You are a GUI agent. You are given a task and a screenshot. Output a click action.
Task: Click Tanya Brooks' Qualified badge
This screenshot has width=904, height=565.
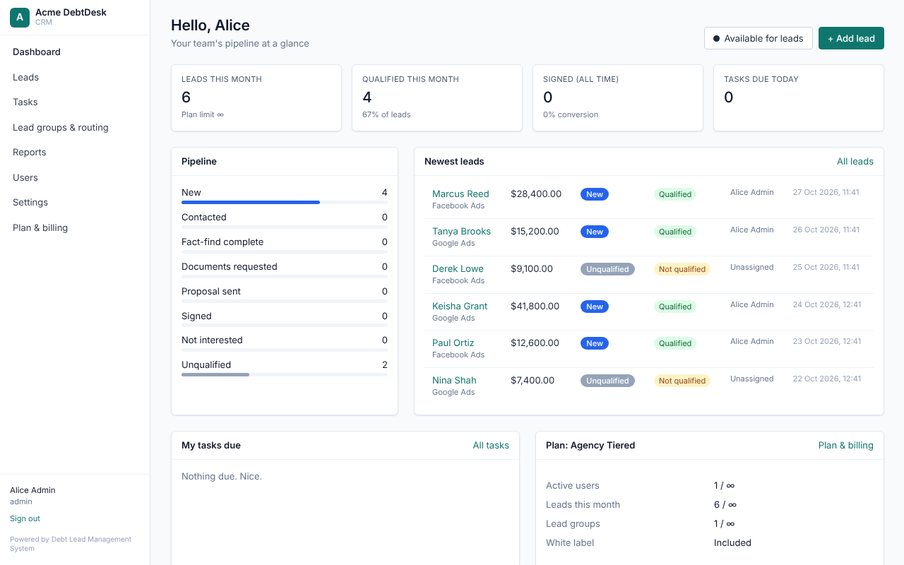(x=675, y=232)
